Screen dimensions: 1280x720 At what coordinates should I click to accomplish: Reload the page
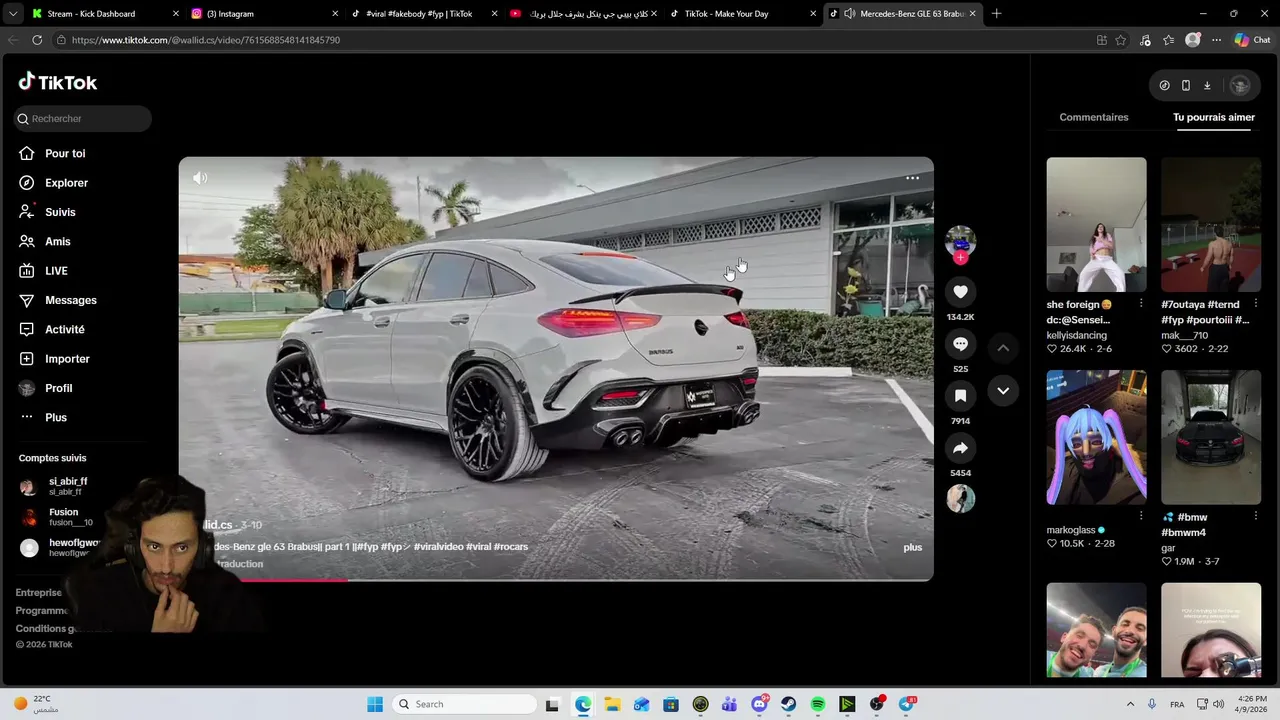point(37,40)
